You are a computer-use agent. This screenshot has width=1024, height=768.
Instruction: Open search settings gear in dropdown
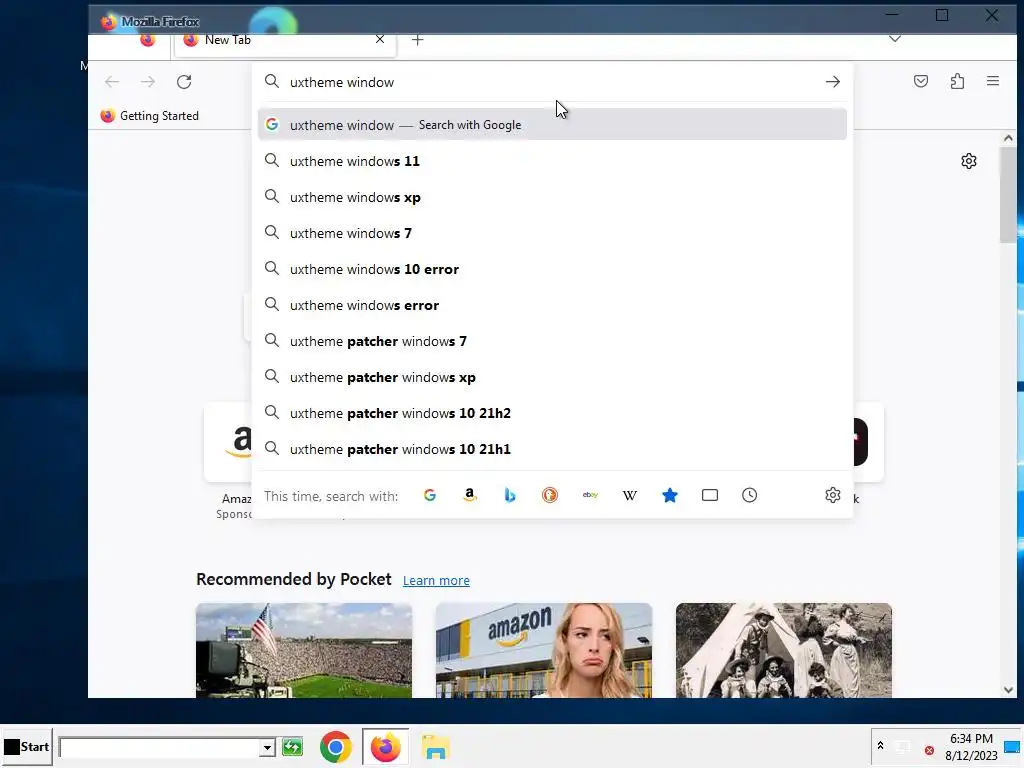pos(833,495)
